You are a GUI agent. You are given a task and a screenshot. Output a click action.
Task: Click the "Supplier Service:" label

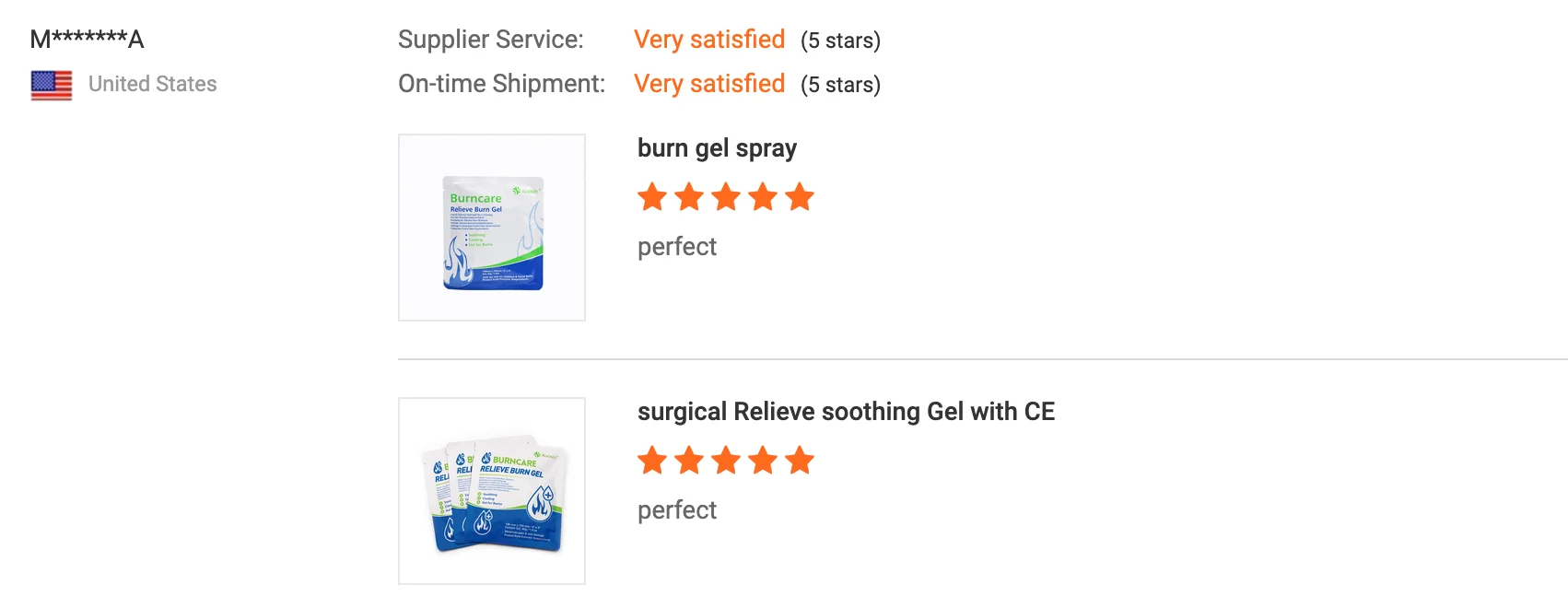(x=491, y=40)
